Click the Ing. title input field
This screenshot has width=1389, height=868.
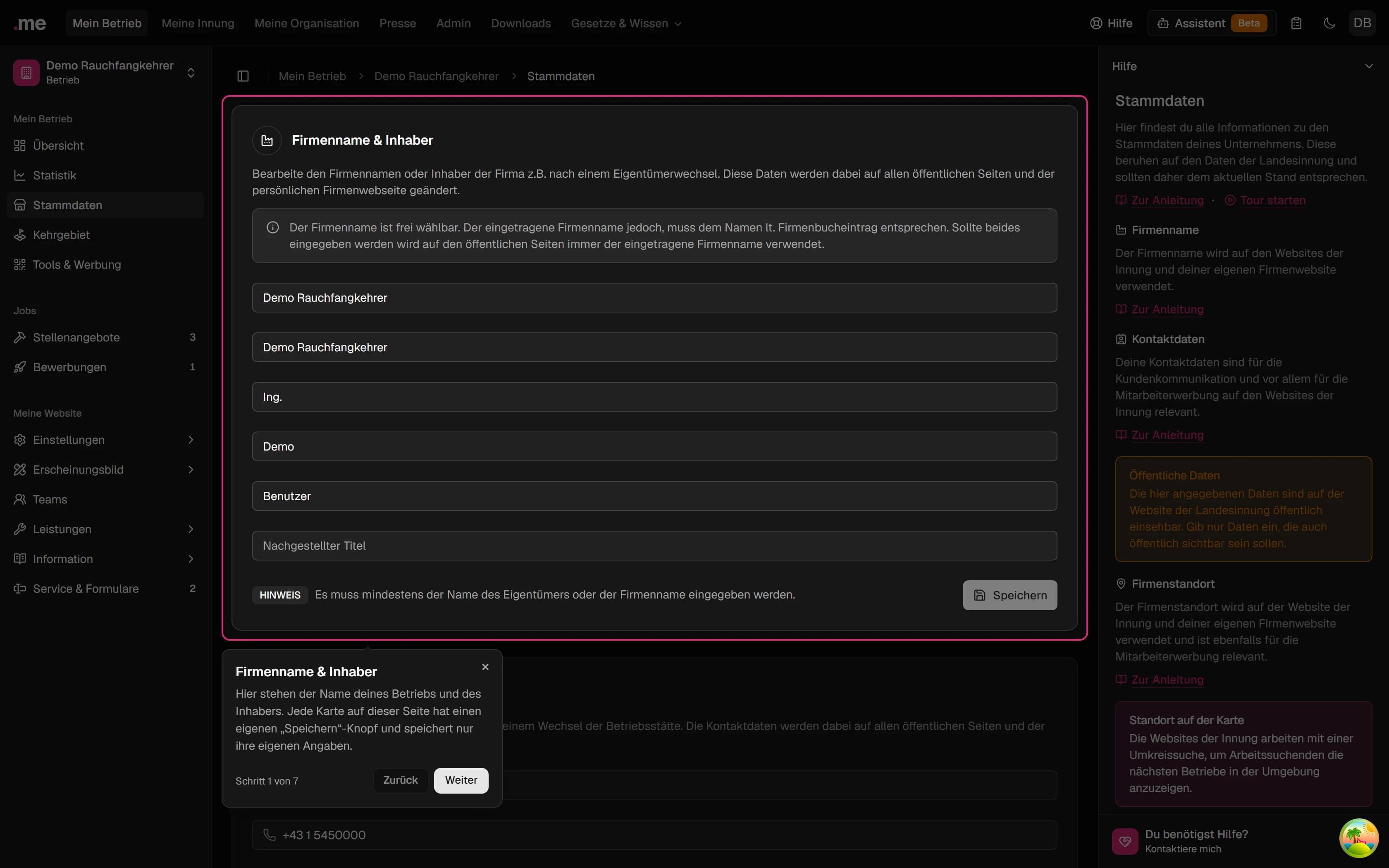tap(654, 397)
